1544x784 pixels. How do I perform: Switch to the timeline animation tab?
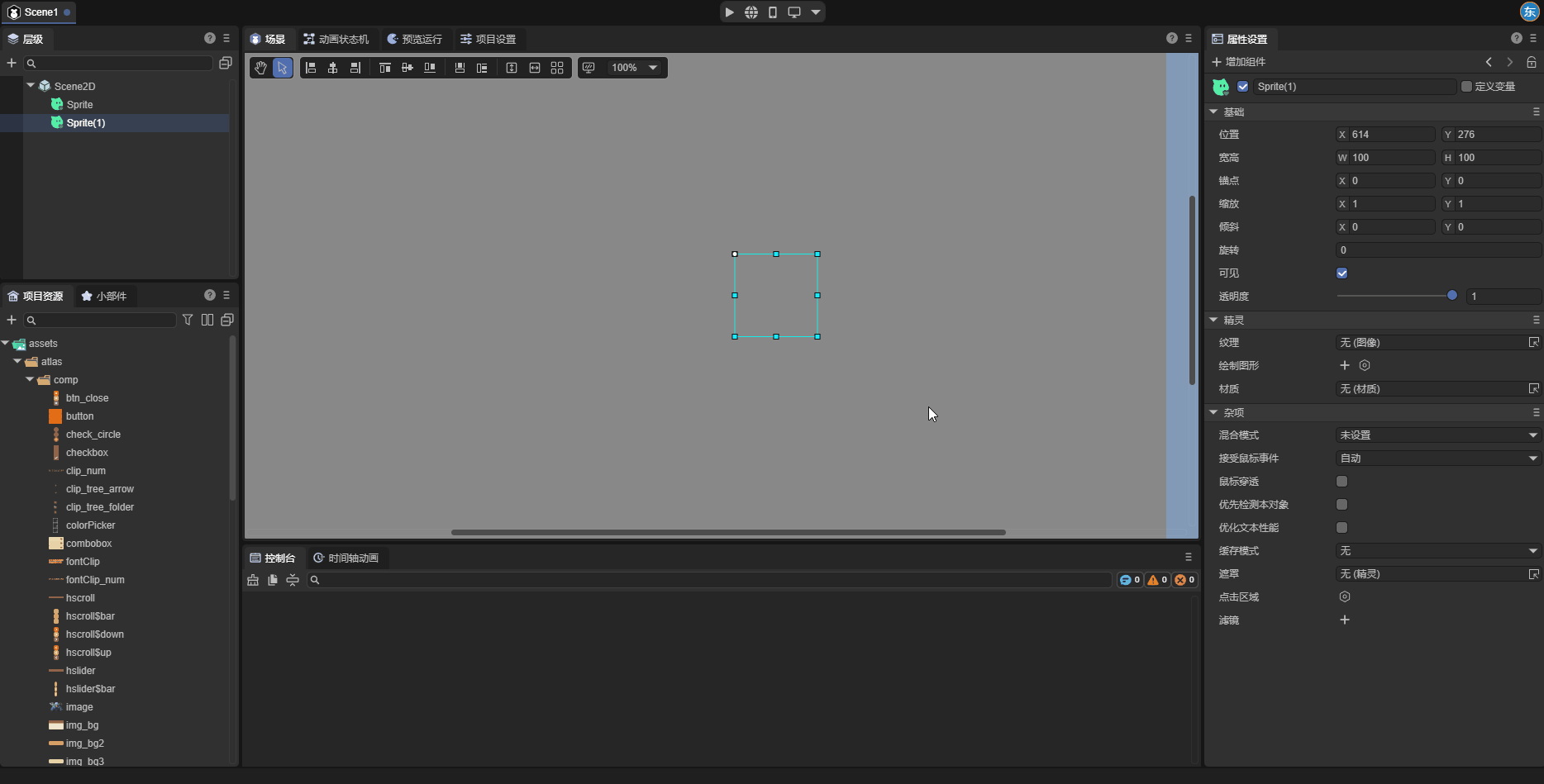tap(345, 558)
